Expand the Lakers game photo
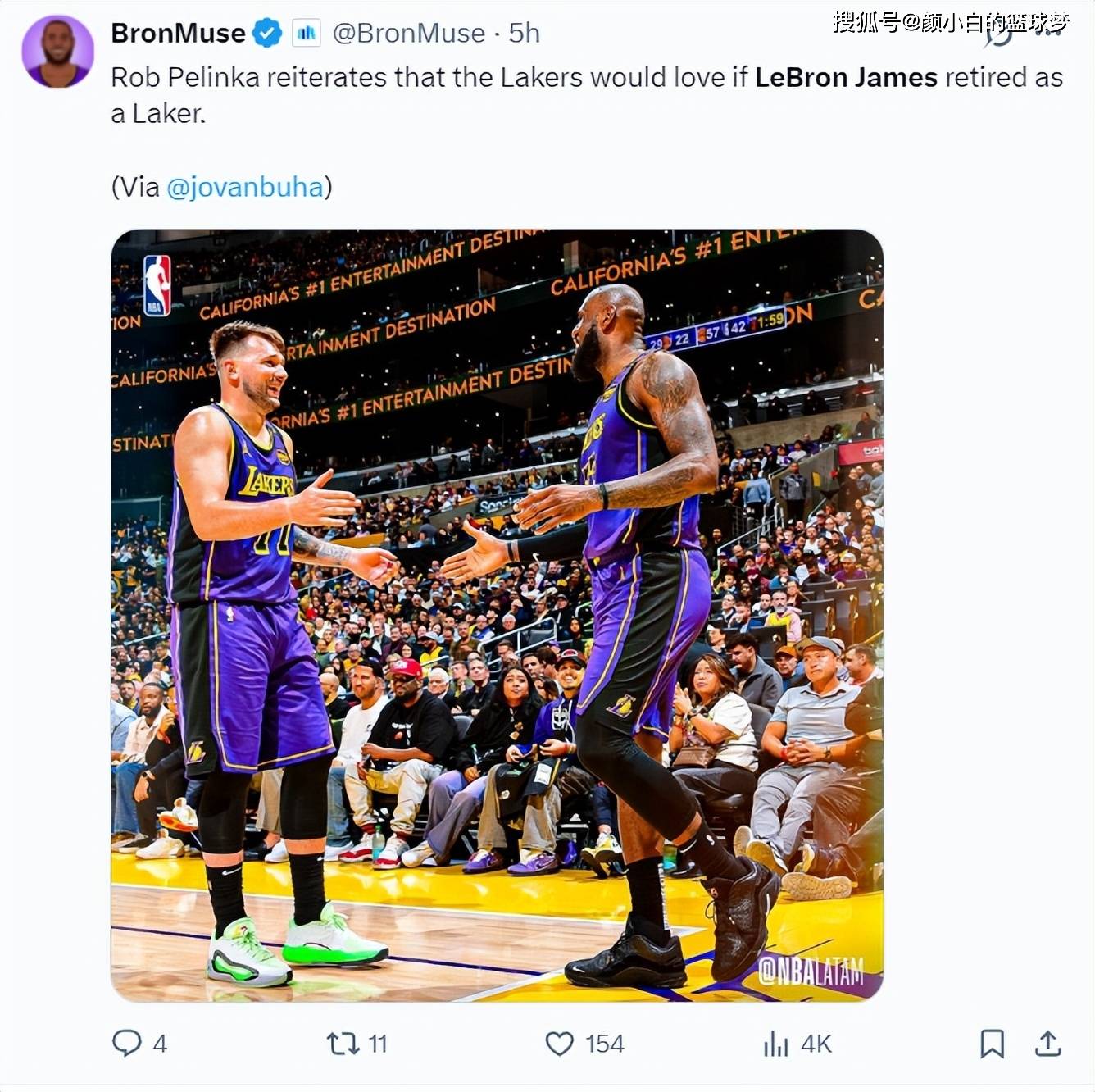The image size is (1095, 1092). (497, 616)
